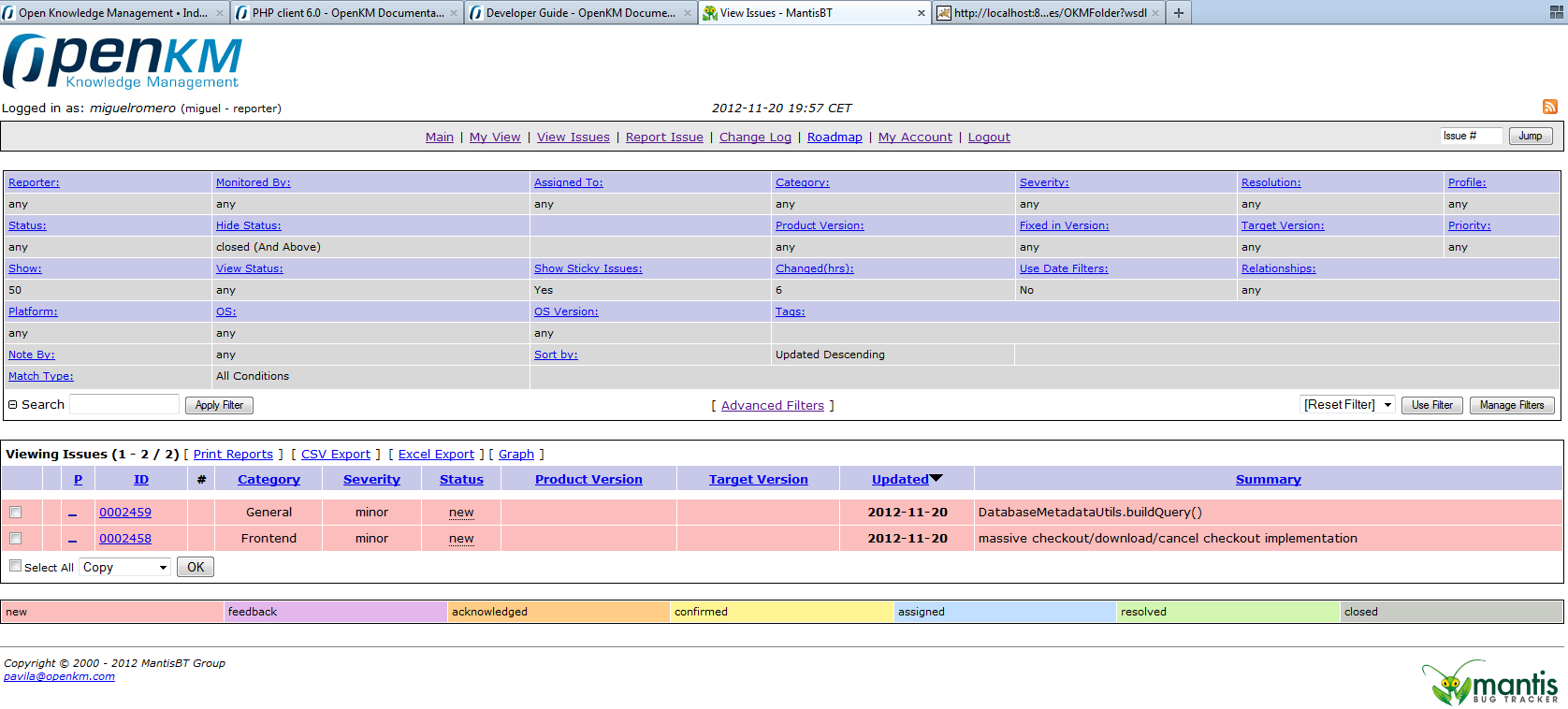This screenshot has height=709, width=1568.
Task: Switch to the PHP client 6.0 tab
Action: (347, 12)
